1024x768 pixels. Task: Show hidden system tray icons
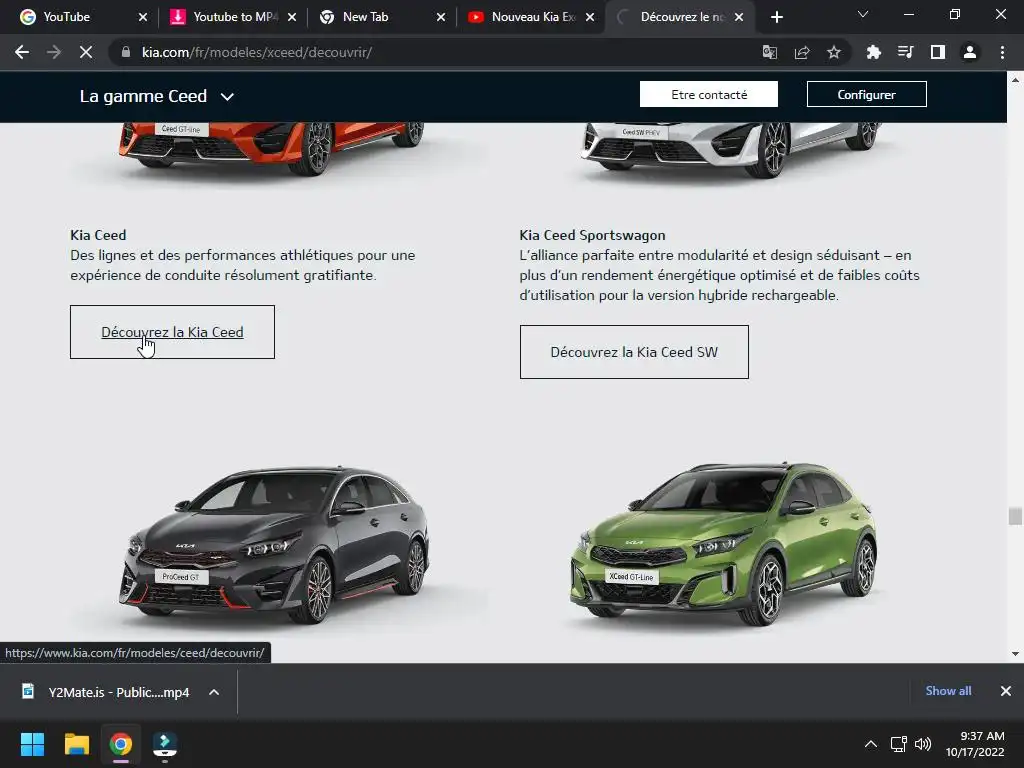[871, 744]
